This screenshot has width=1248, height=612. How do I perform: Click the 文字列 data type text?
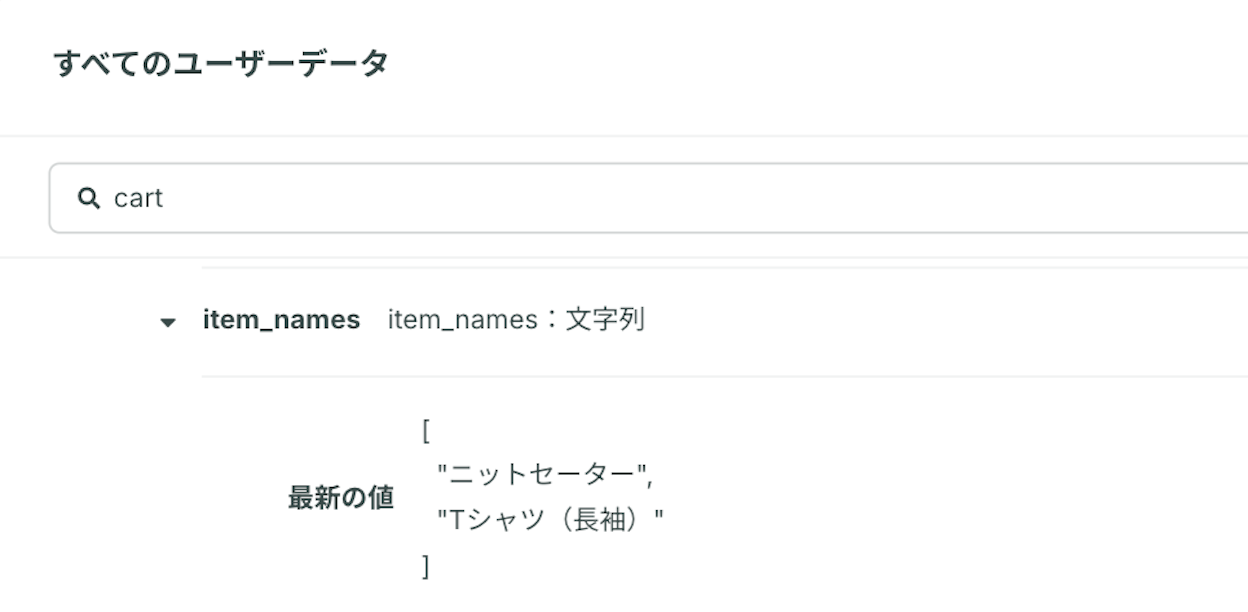click(606, 320)
